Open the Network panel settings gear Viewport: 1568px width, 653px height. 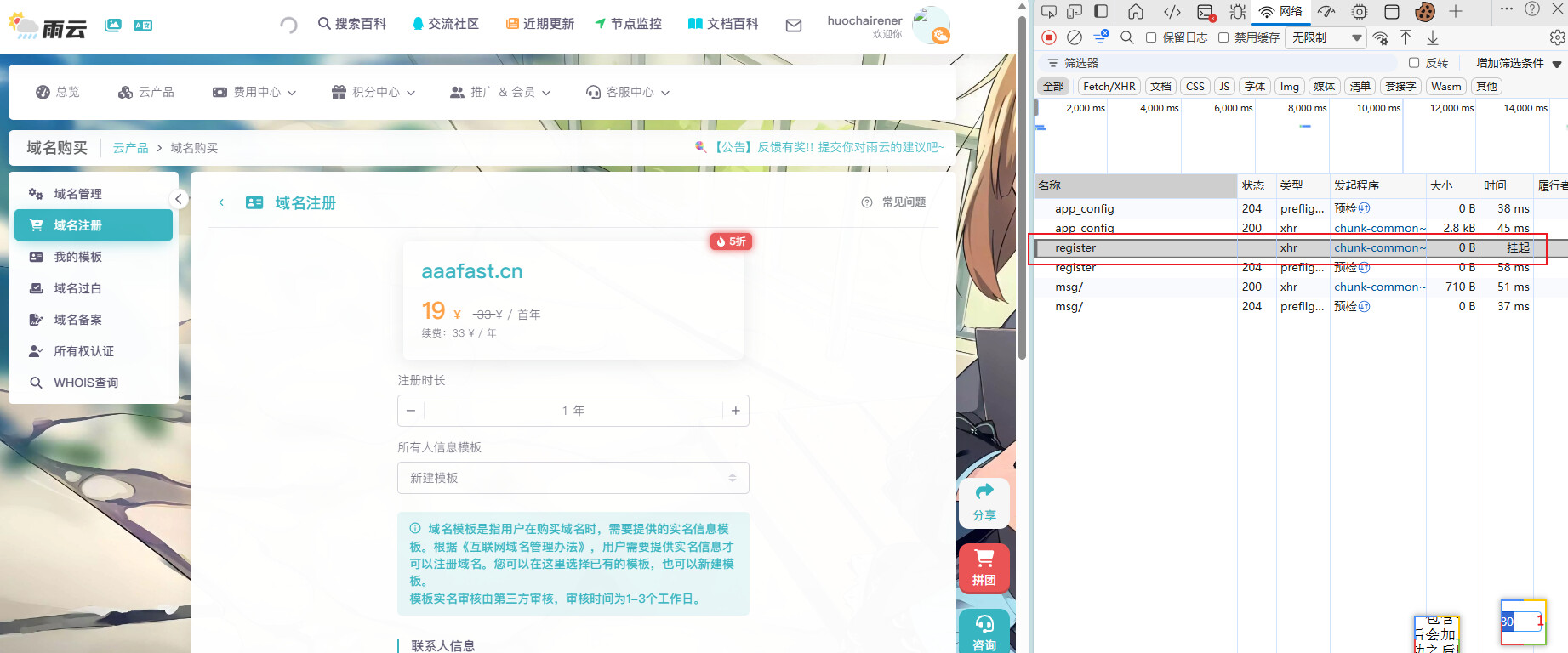tap(1557, 37)
